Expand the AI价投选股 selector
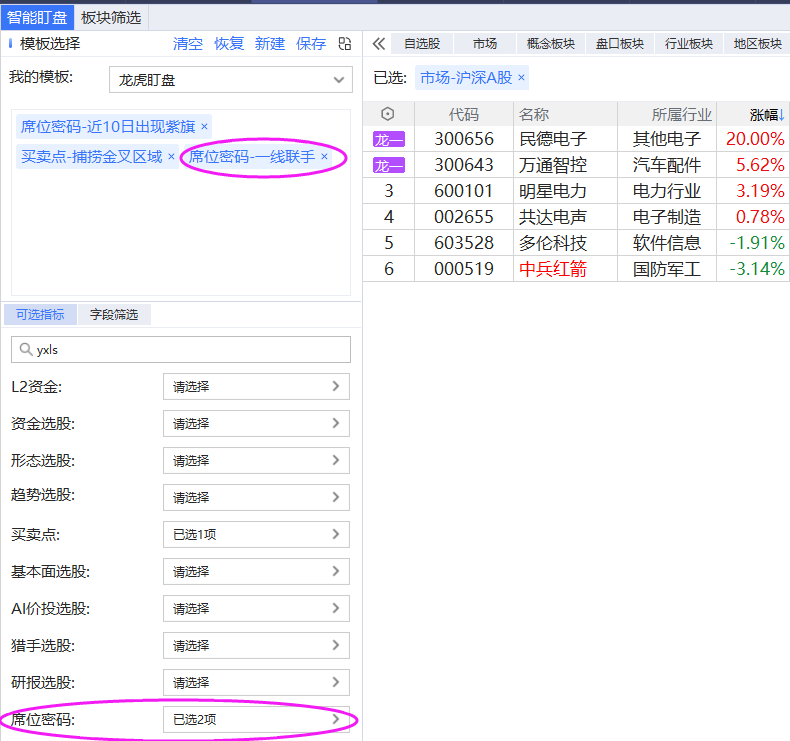The image size is (790, 741). (x=256, y=609)
